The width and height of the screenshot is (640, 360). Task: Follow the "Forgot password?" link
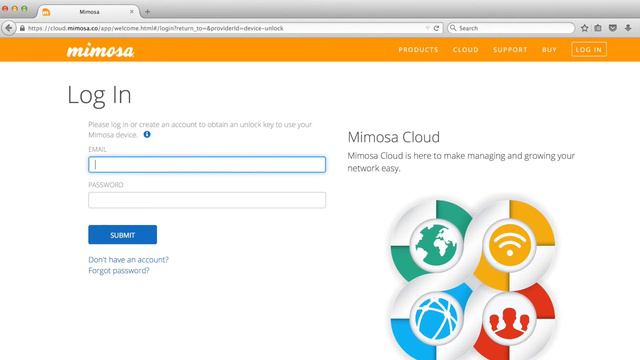click(x=119, y=271)
